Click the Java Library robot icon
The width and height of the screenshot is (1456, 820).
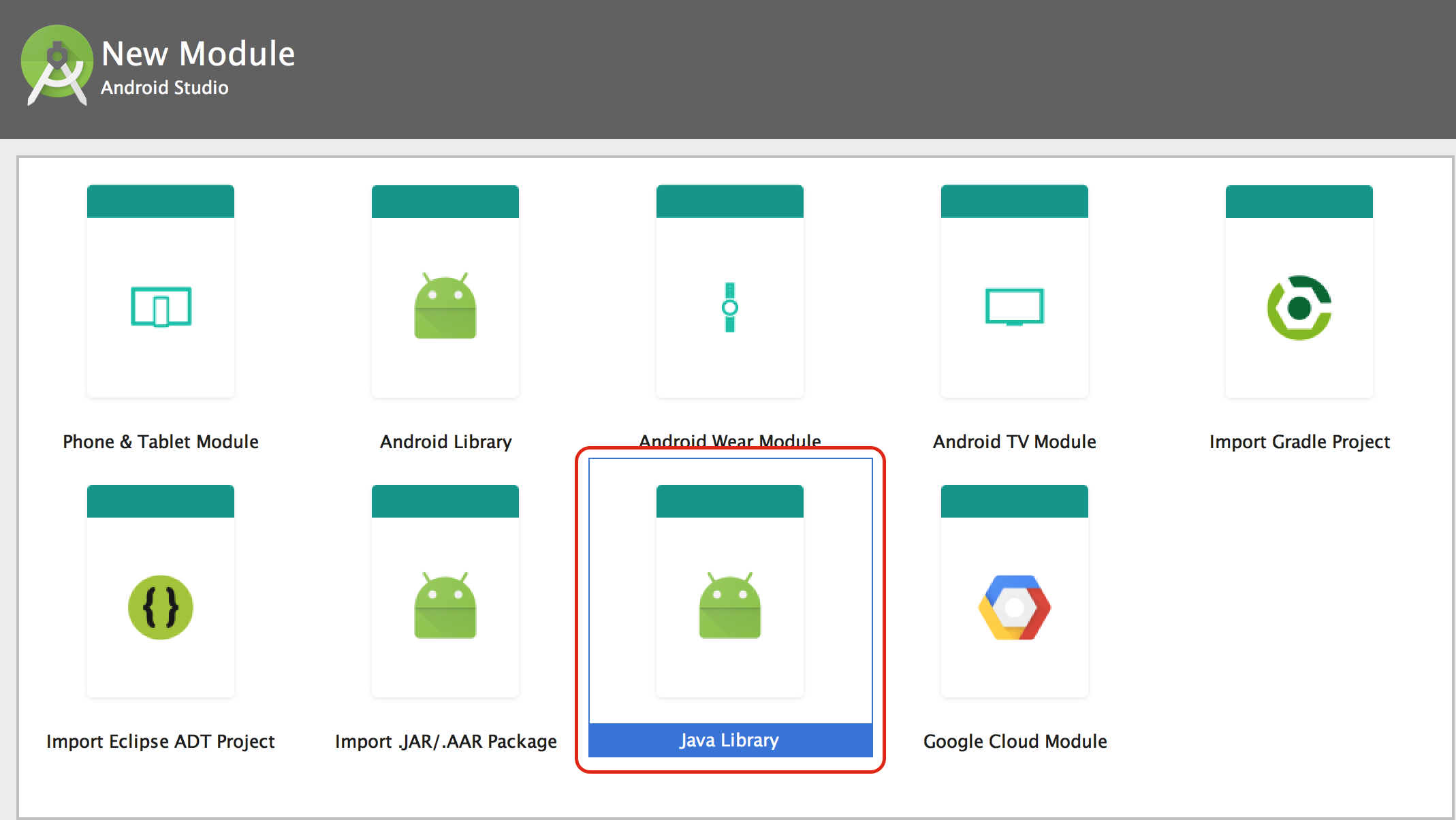pyautogui.click(x=730, y=605)
